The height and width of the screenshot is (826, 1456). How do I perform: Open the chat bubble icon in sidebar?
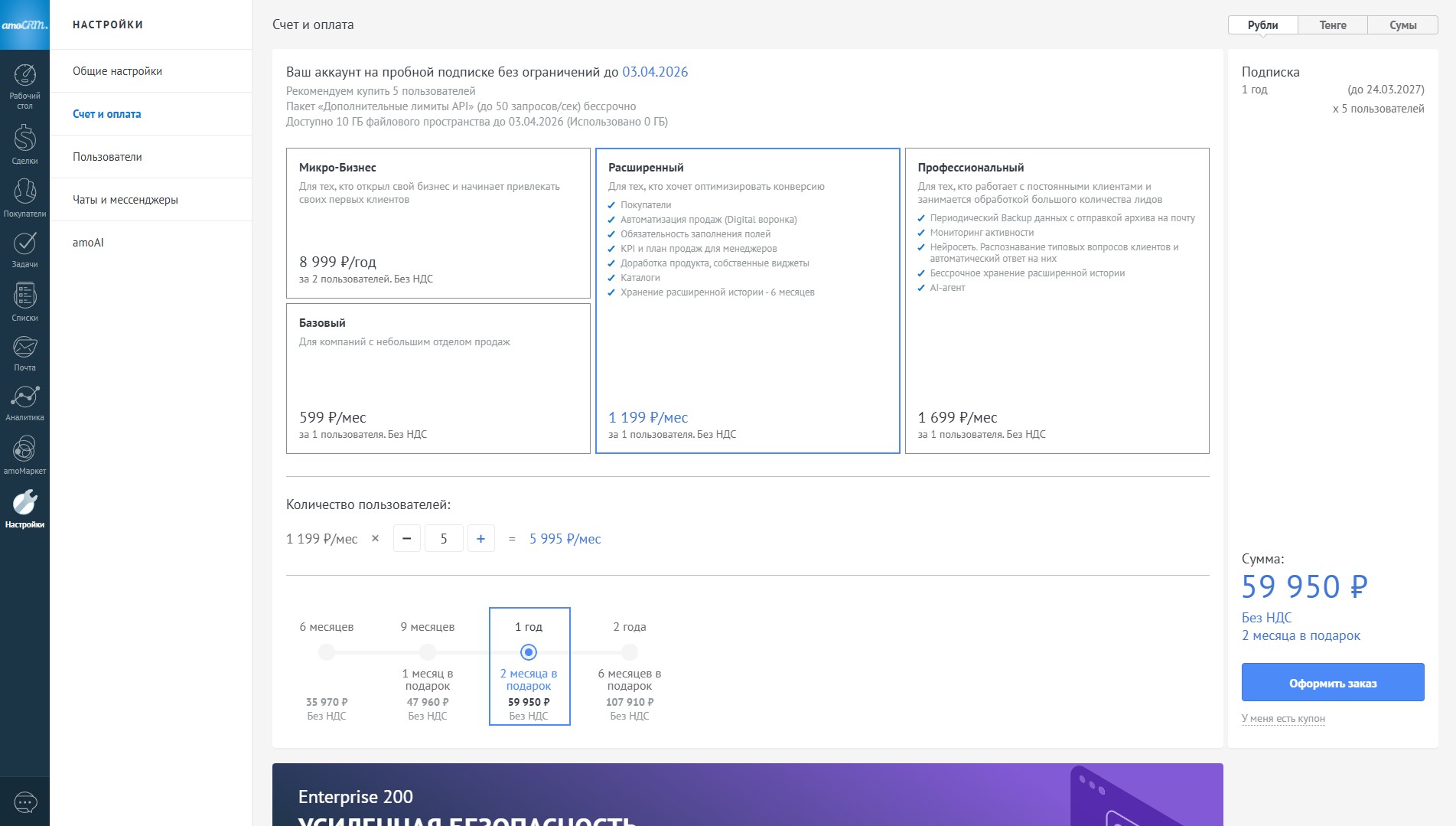pos(25,802)
